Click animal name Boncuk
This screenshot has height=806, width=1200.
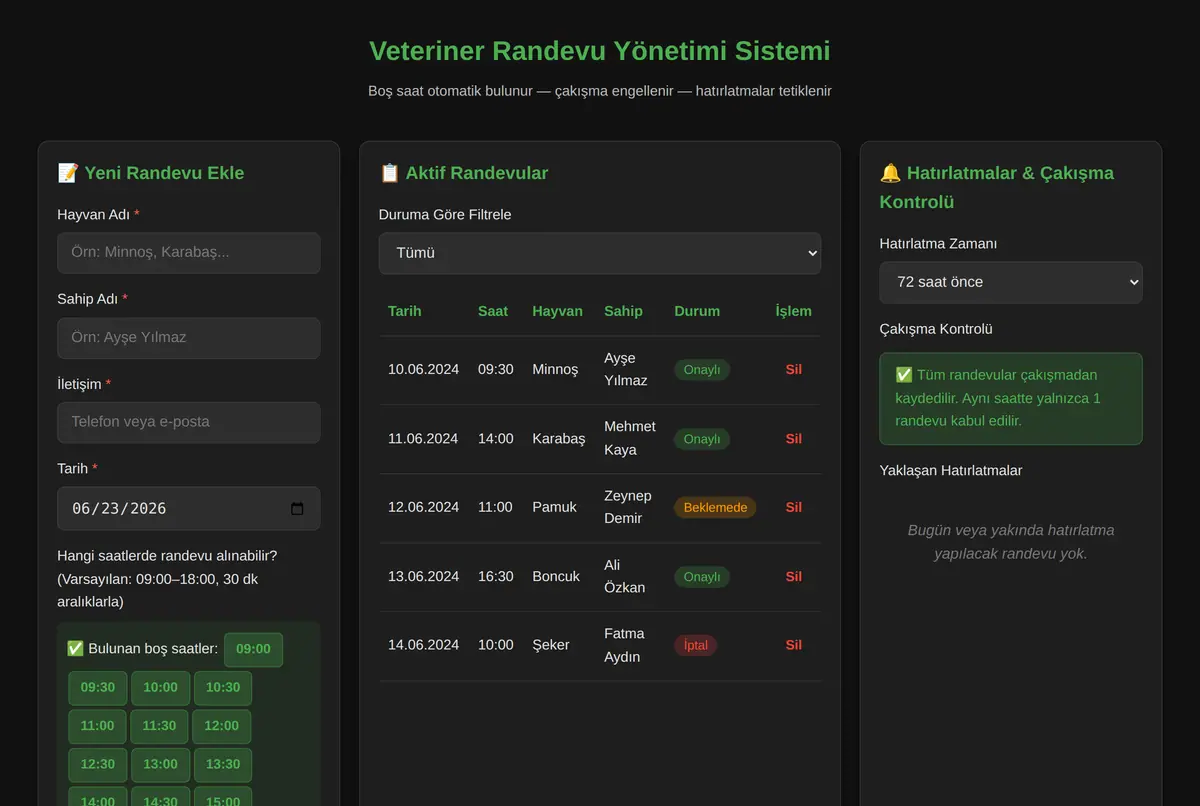click(x=556, y=576)
